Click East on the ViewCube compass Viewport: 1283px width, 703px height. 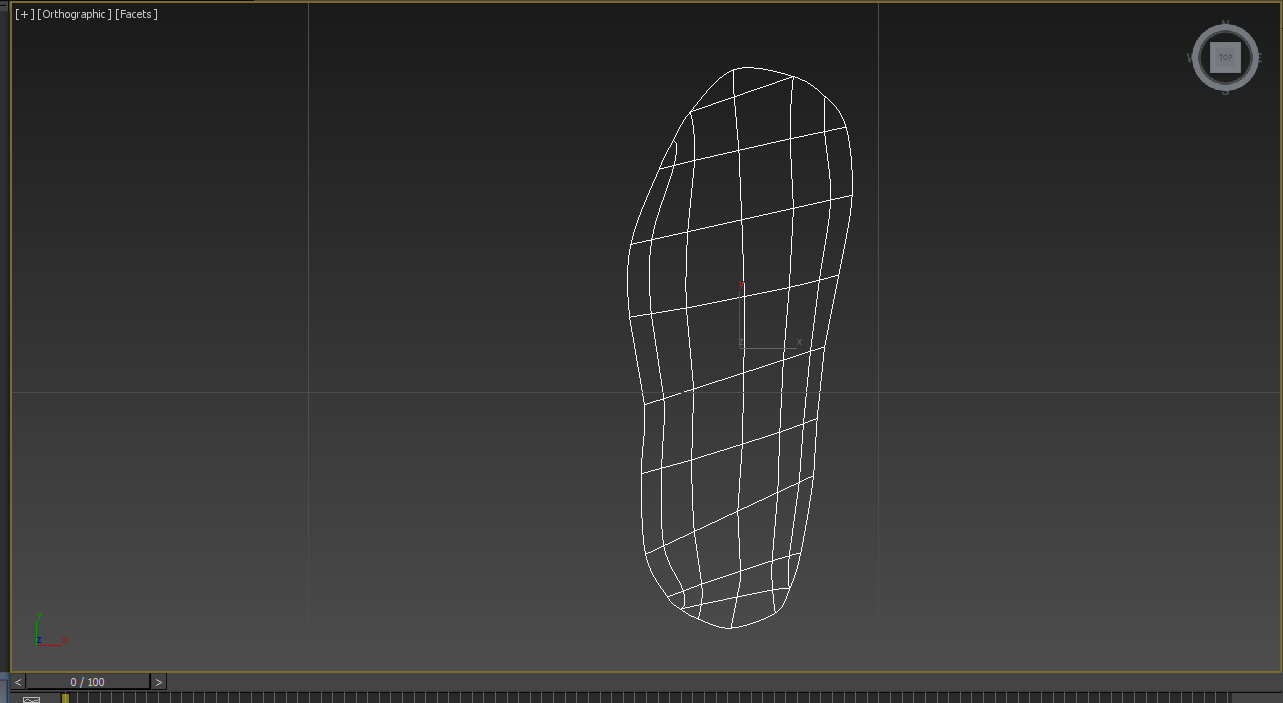(1260, 57)
